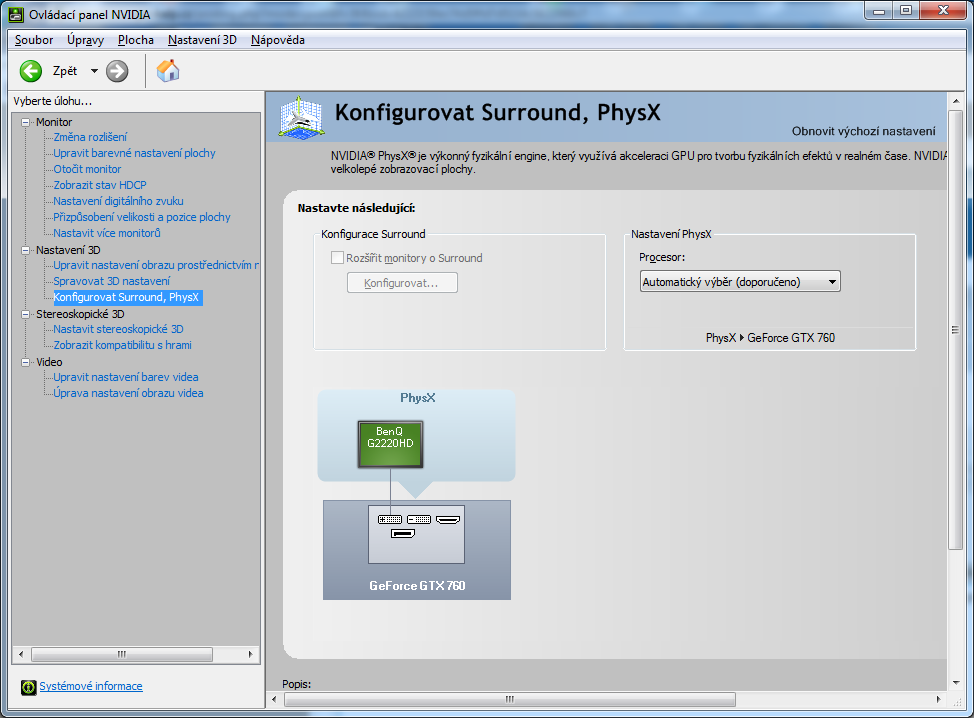Click the Surround PhysX header icon

(x=301, y=116)
